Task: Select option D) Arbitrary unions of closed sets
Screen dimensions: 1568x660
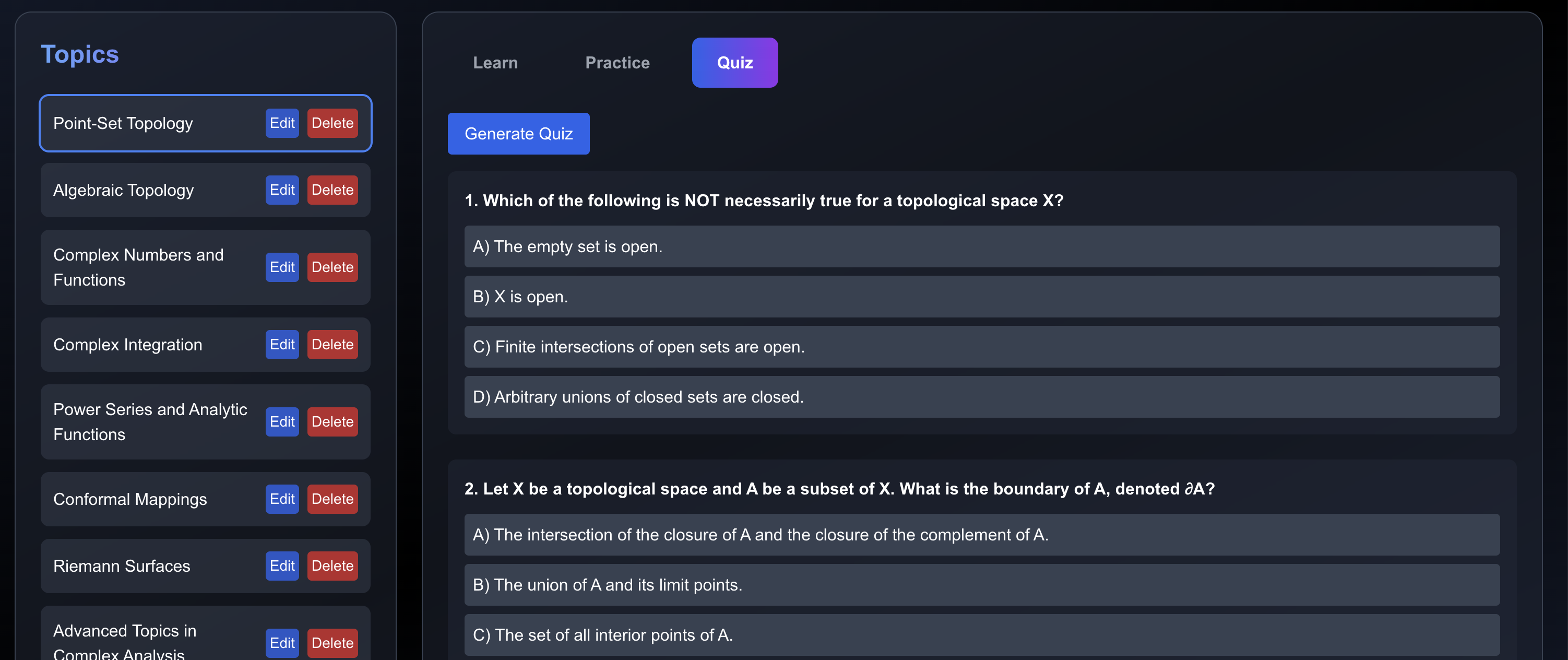Action: click(x=982, y=397)
